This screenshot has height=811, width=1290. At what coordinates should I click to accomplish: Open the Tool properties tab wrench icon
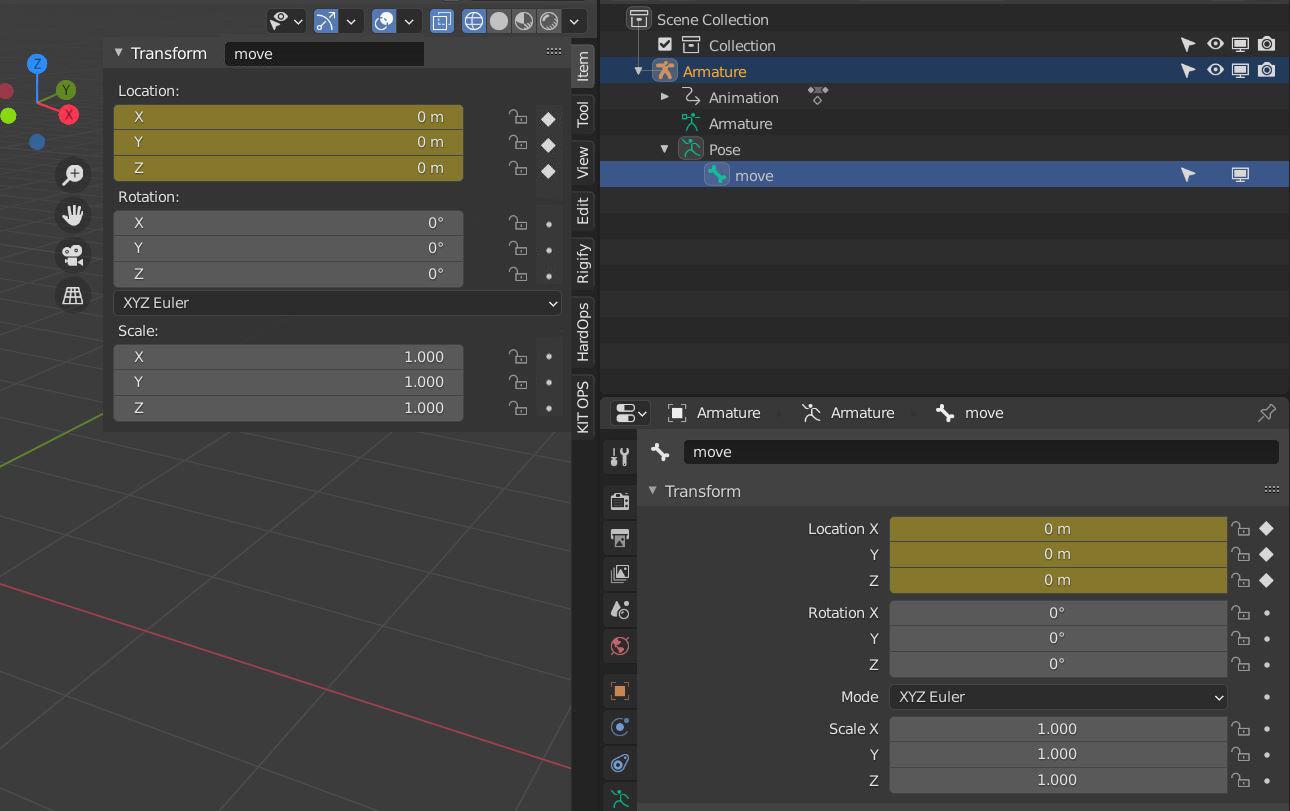(x=620, y=457)
